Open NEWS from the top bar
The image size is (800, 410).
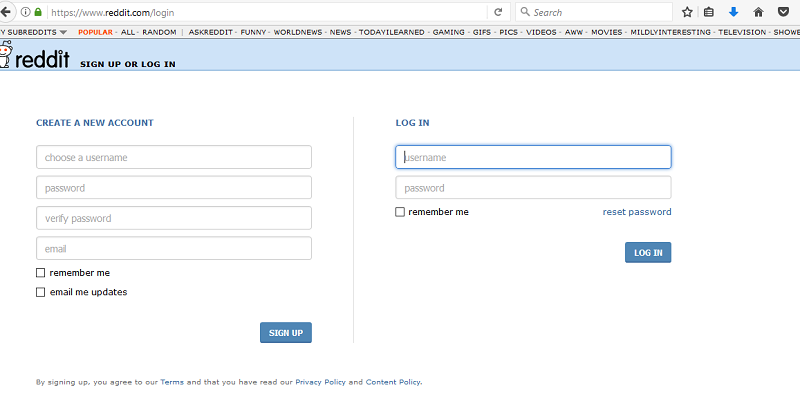(x=340, y=32)
